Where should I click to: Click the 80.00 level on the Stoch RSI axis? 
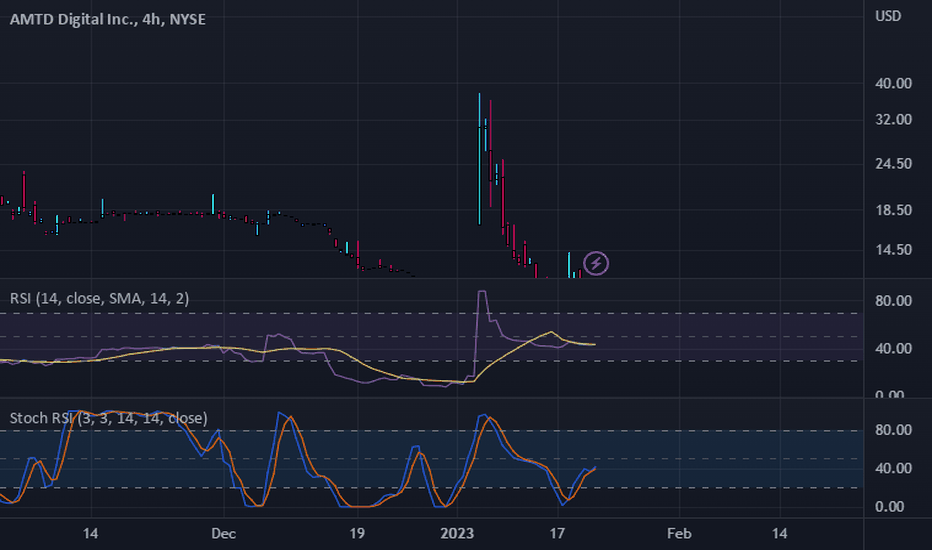tap(893, 430)
